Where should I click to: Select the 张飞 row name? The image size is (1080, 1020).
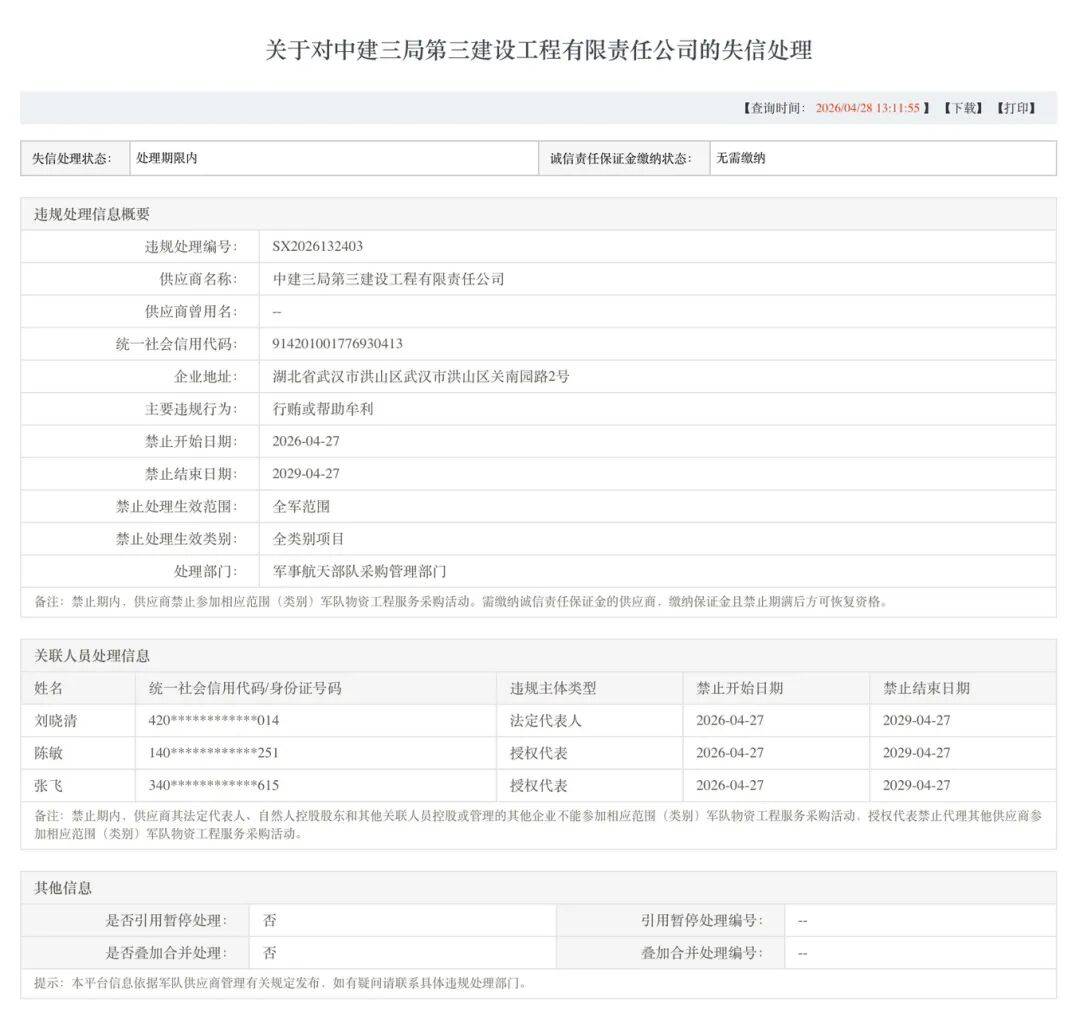click(x=48, y=785)
